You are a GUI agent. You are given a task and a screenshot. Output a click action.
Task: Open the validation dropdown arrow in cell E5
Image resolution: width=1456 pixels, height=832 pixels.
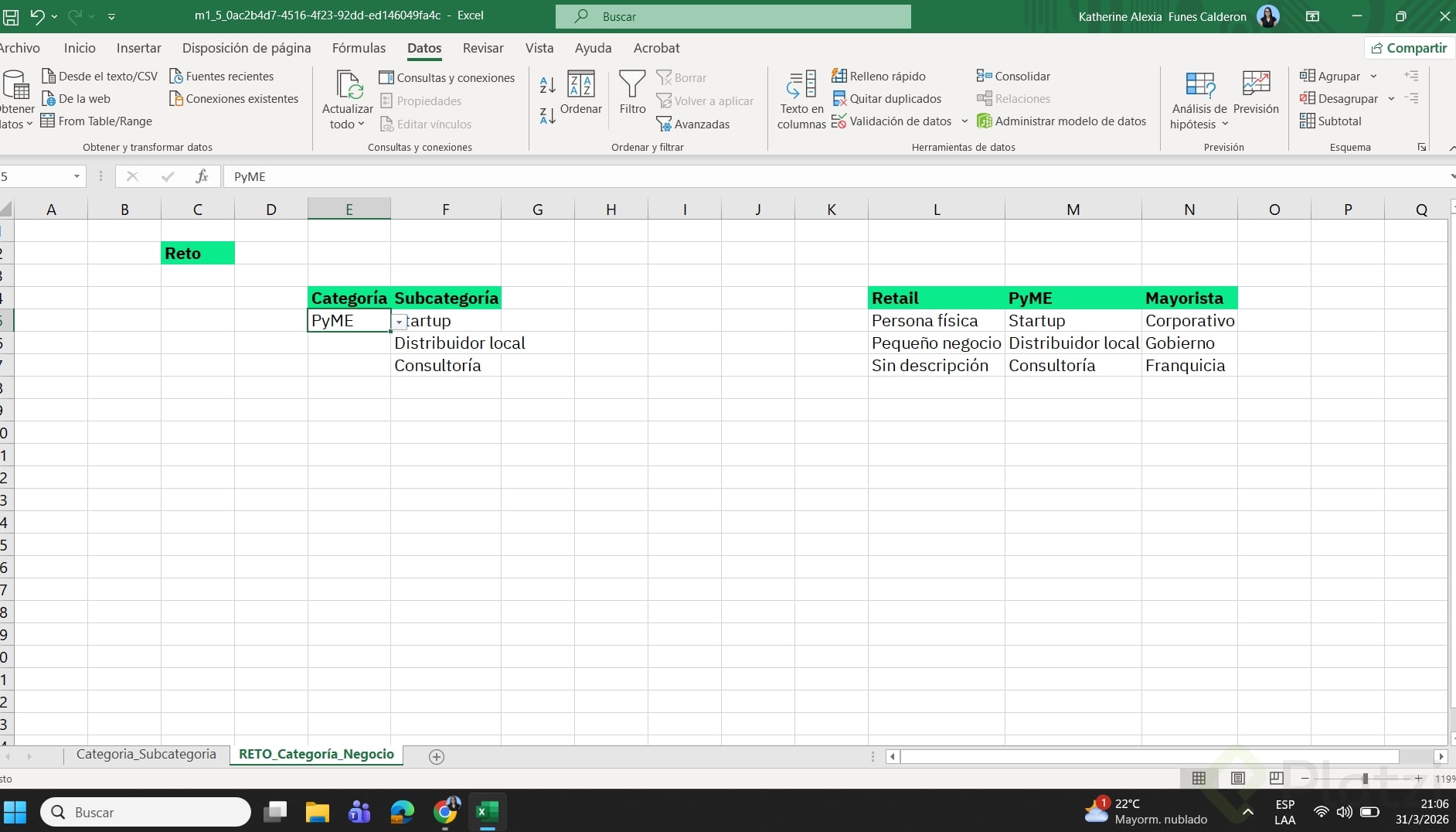click(399, 322)
